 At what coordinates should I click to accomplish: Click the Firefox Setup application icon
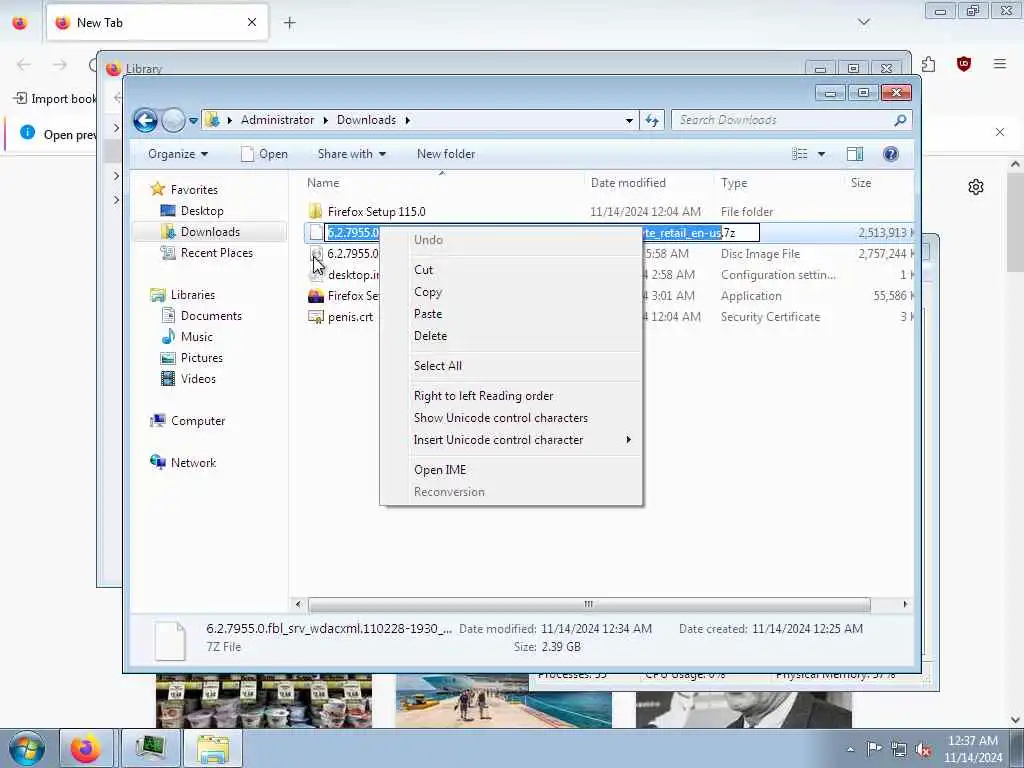pyautogui.click(x=316, y=296)
